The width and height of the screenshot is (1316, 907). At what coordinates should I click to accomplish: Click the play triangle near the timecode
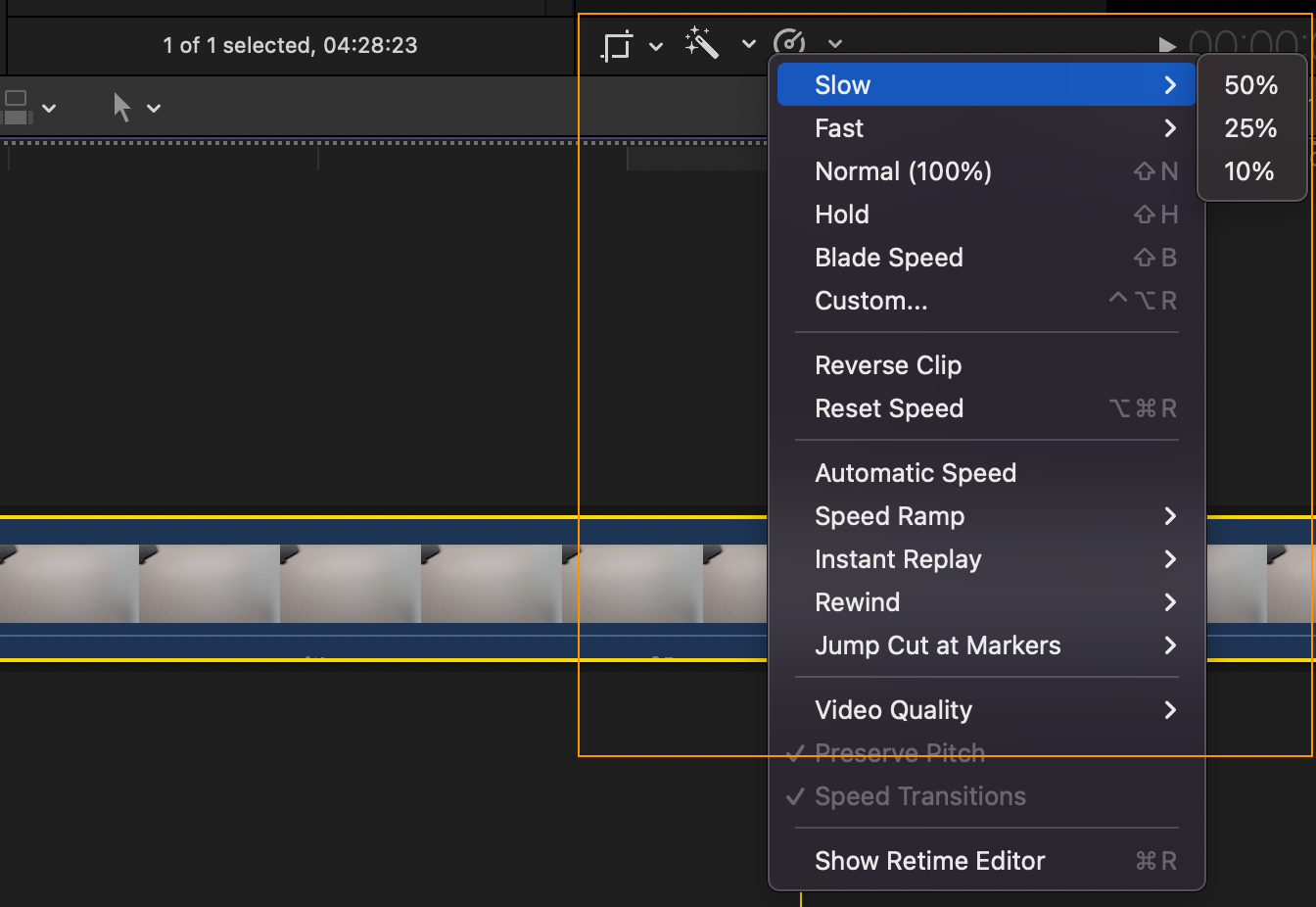(x=1166, y=45)
